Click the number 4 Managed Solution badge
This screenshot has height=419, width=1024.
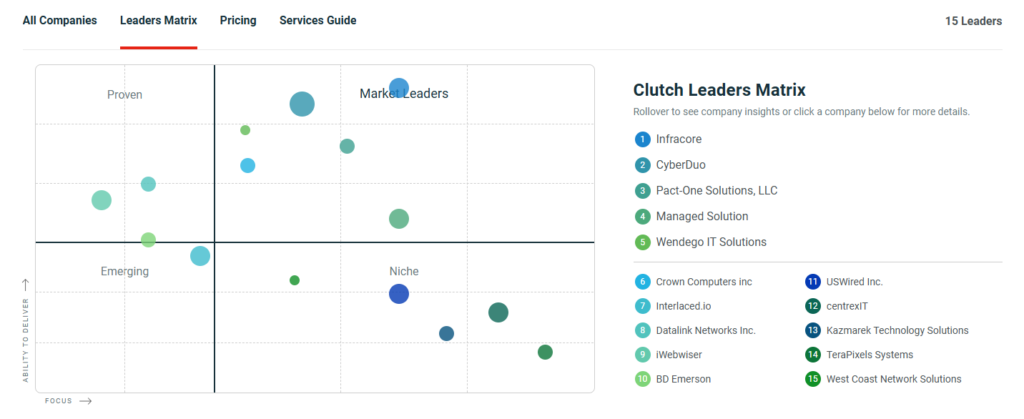(642, 217)
